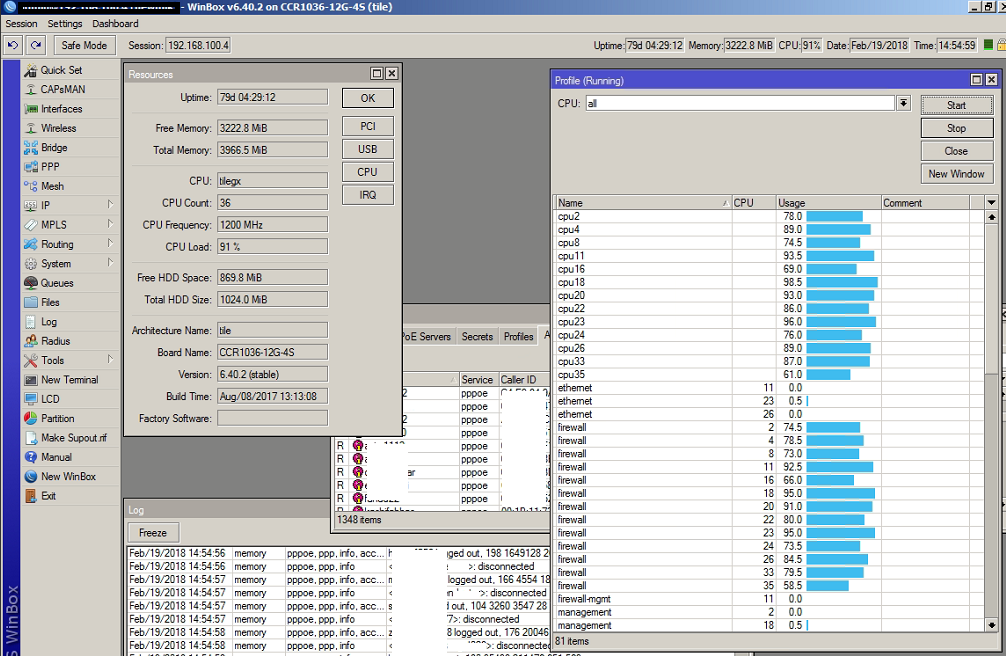The width and height of the screenshot is (1006, 656).
Task: Freeze the Log window output
Action: pos(152,533)
